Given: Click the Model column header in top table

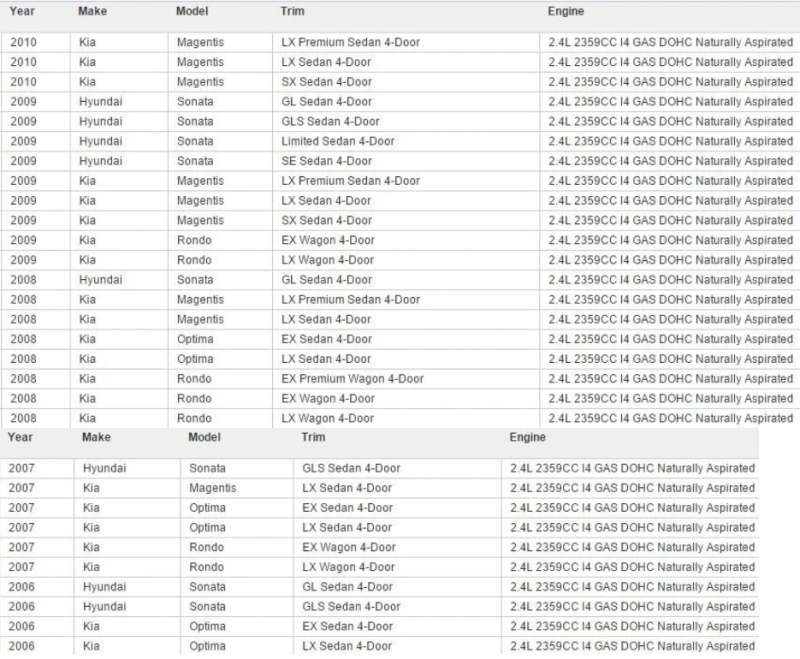Looking at the screenshot, I should pyautogui.click(x=192, y=11).
